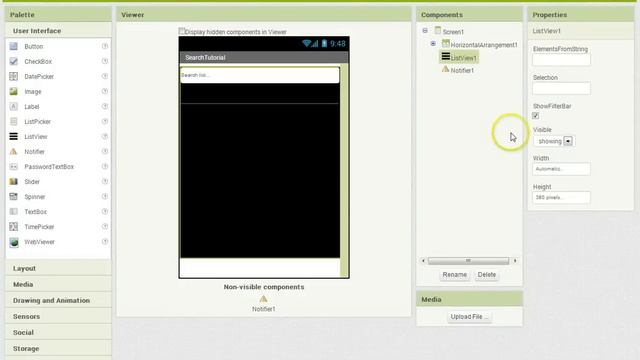Open help for the Button component
The width and height of the screenshot is (640, 360).
(x=105, y=46)
